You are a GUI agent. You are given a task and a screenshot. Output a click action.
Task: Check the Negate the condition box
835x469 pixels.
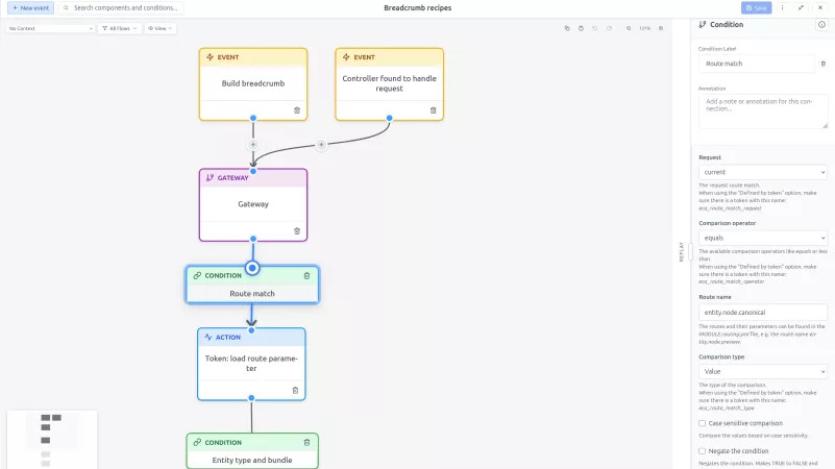[702, 451]
